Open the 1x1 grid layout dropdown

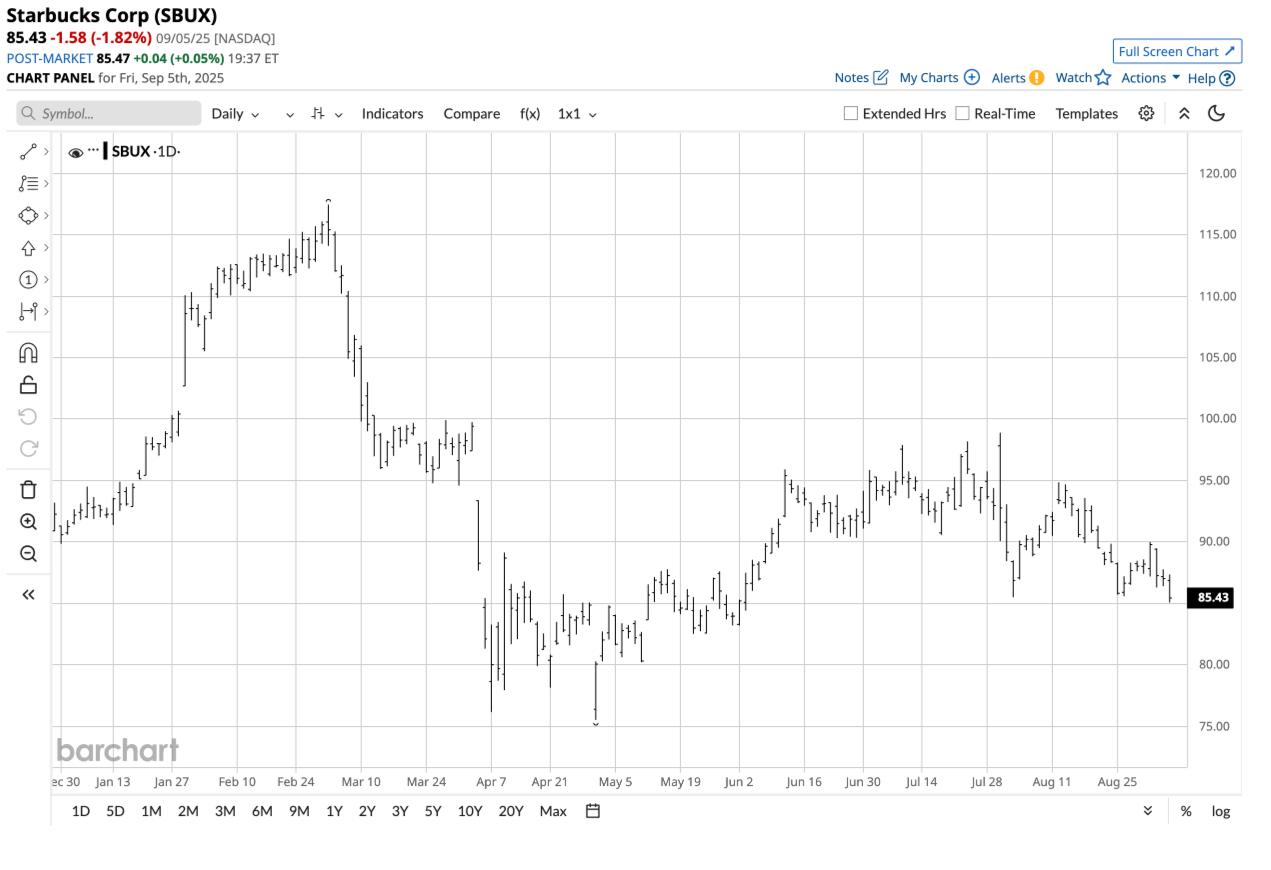pos(577,113)
